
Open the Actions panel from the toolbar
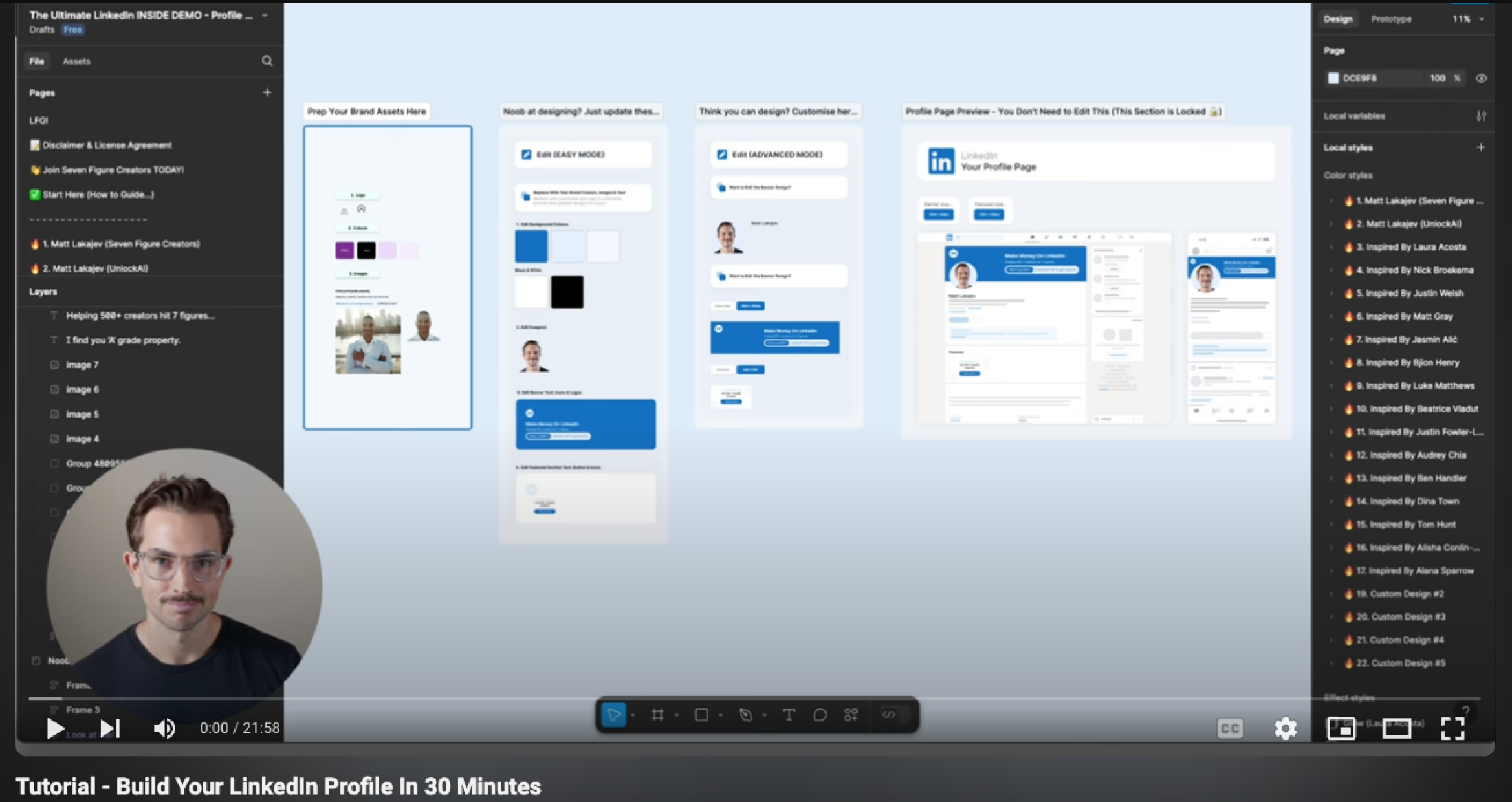click(850, 715)
